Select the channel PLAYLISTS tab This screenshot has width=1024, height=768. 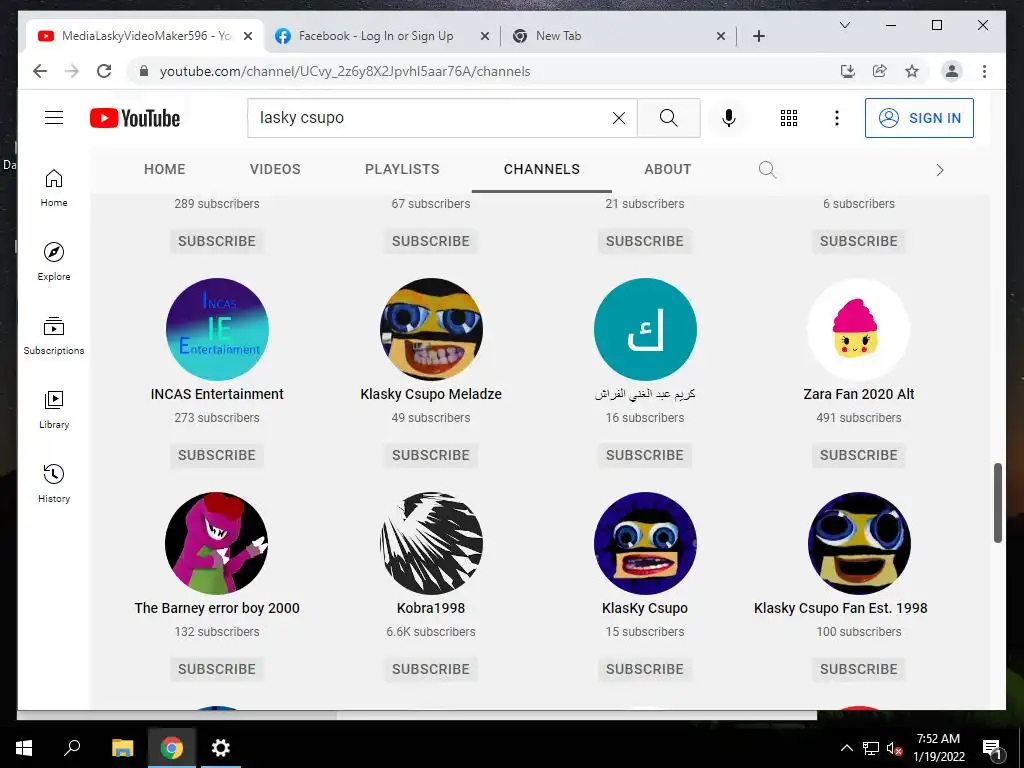point(402,169)
